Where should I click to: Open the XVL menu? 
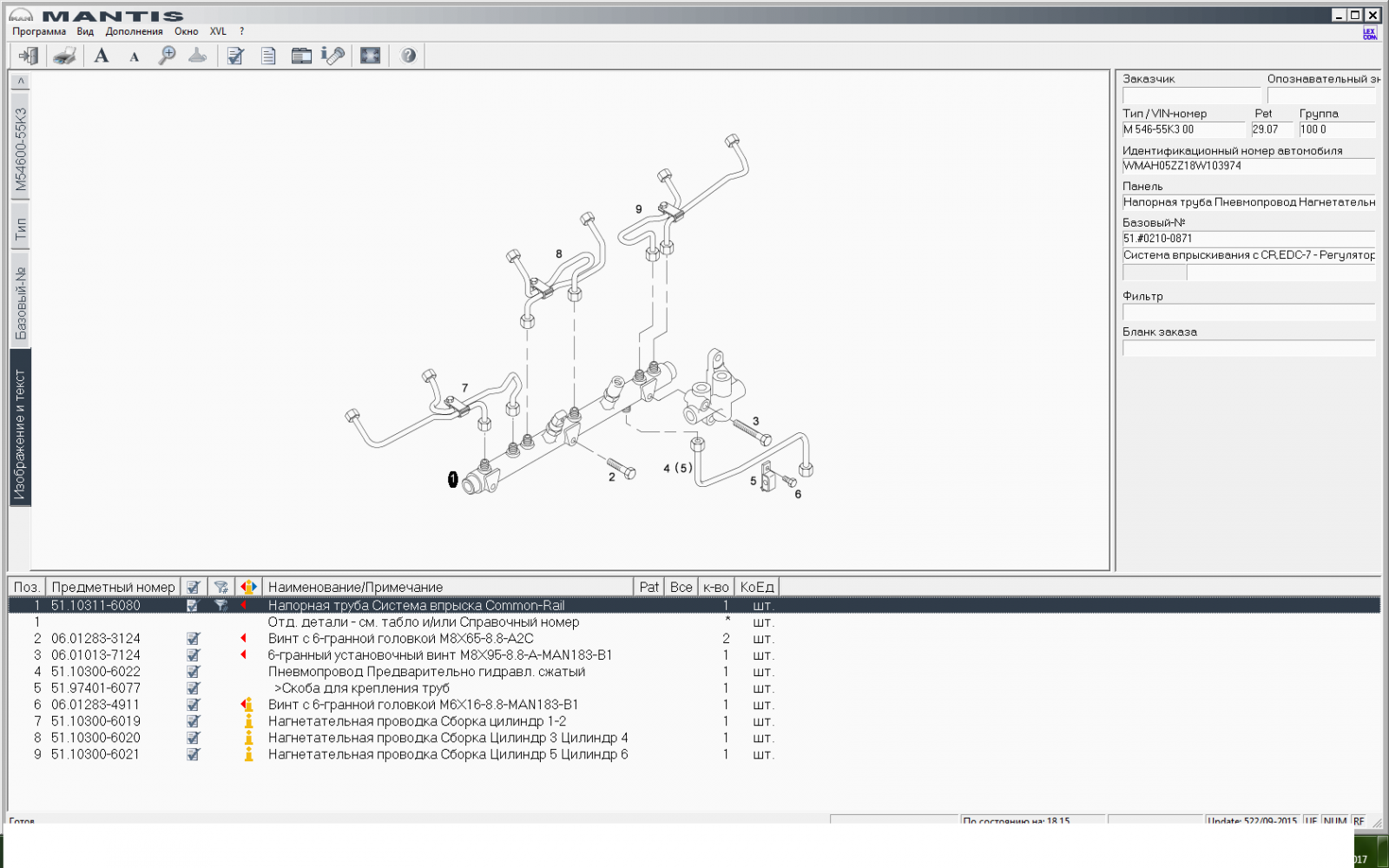(x=218, y=31)
